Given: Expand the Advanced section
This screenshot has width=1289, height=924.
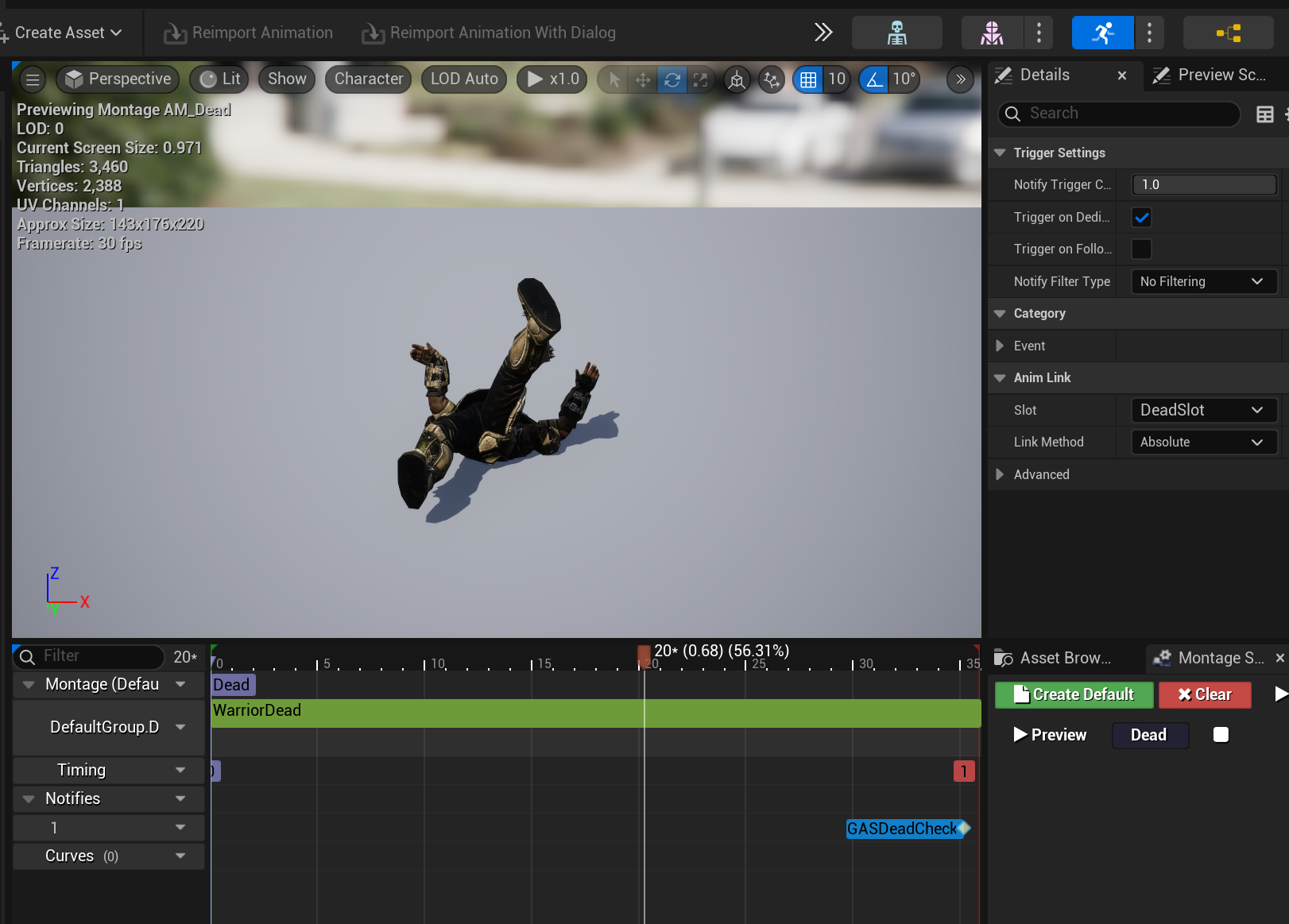Looking at the screenshot, I should 1000,474.
